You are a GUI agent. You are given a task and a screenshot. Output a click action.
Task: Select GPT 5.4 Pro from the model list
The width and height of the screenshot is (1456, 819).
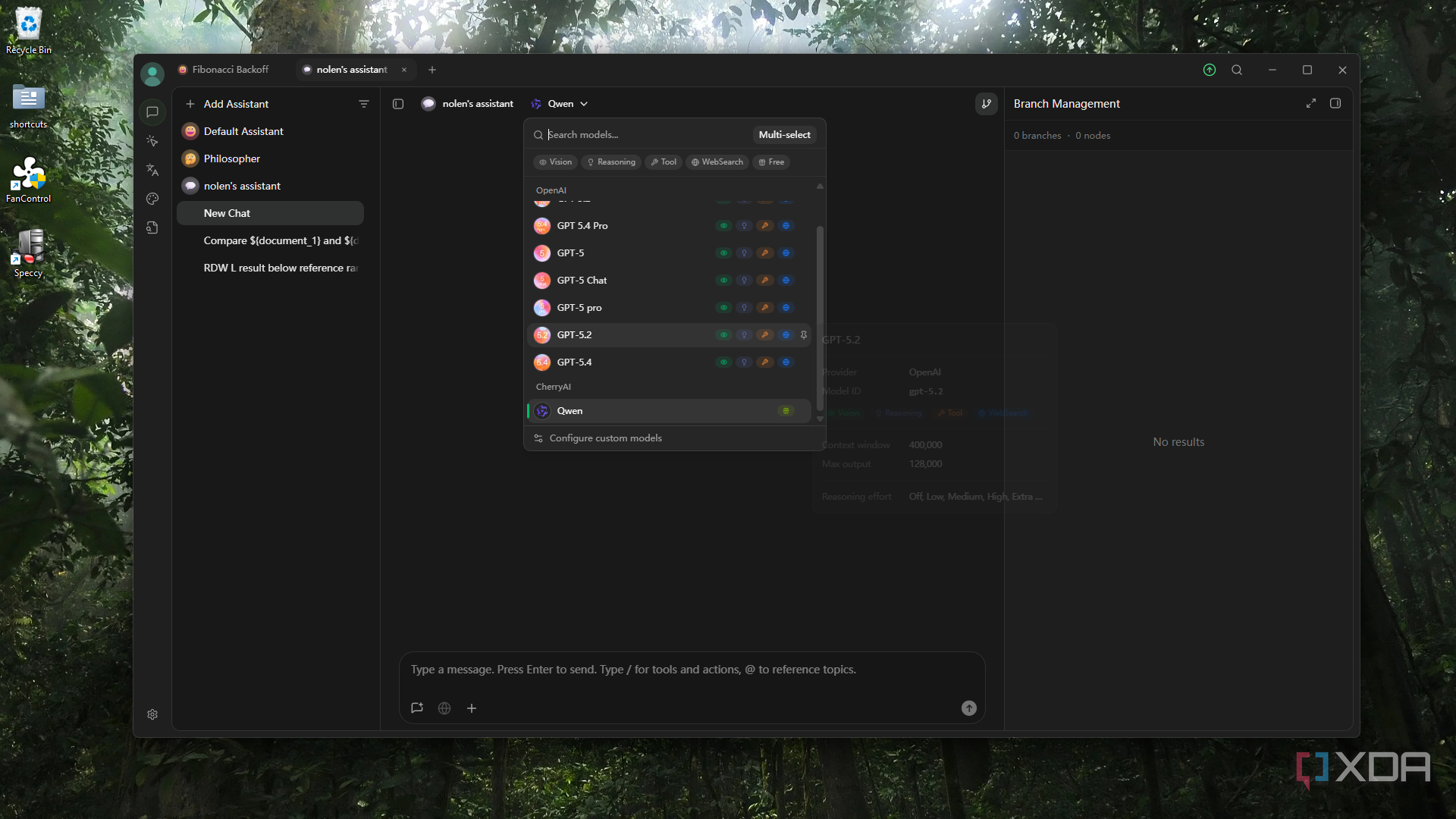(669, 225)
